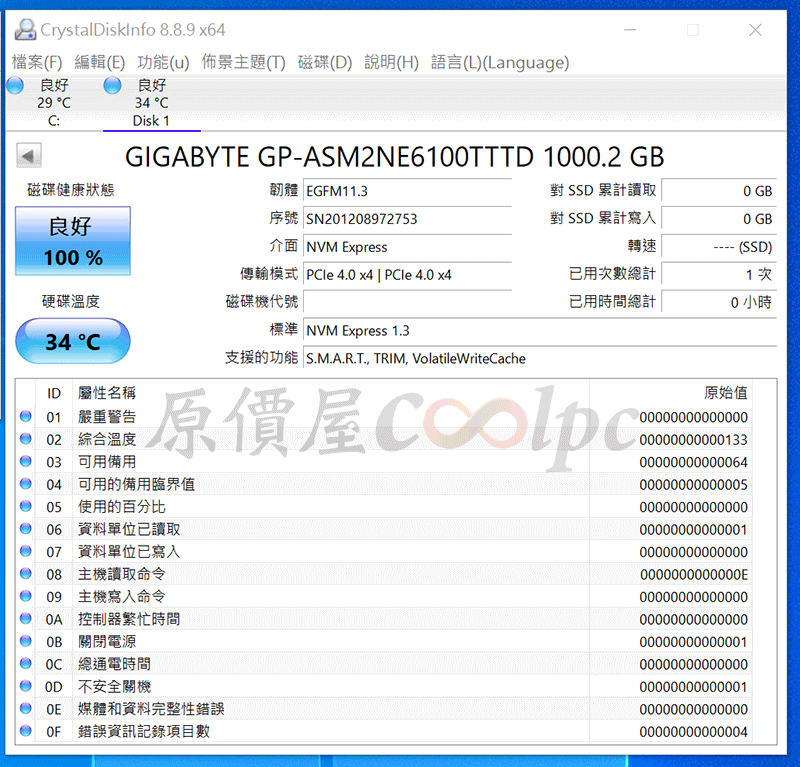This screenshot has width=800, height=767.
Task: Select the 控制器繁忙時間 attribute name
Action: point(129,619)
